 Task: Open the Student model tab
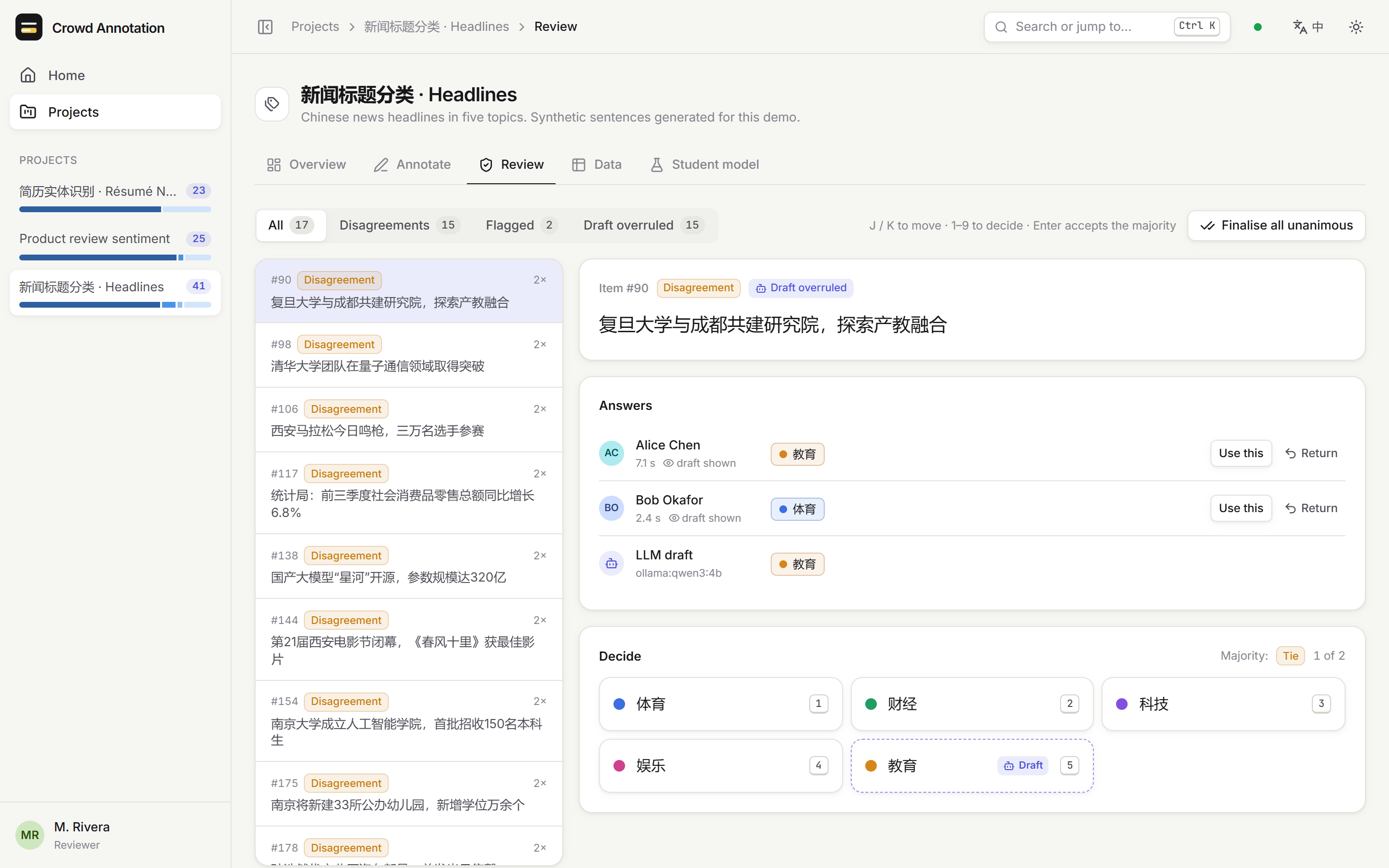click(704, 165)
